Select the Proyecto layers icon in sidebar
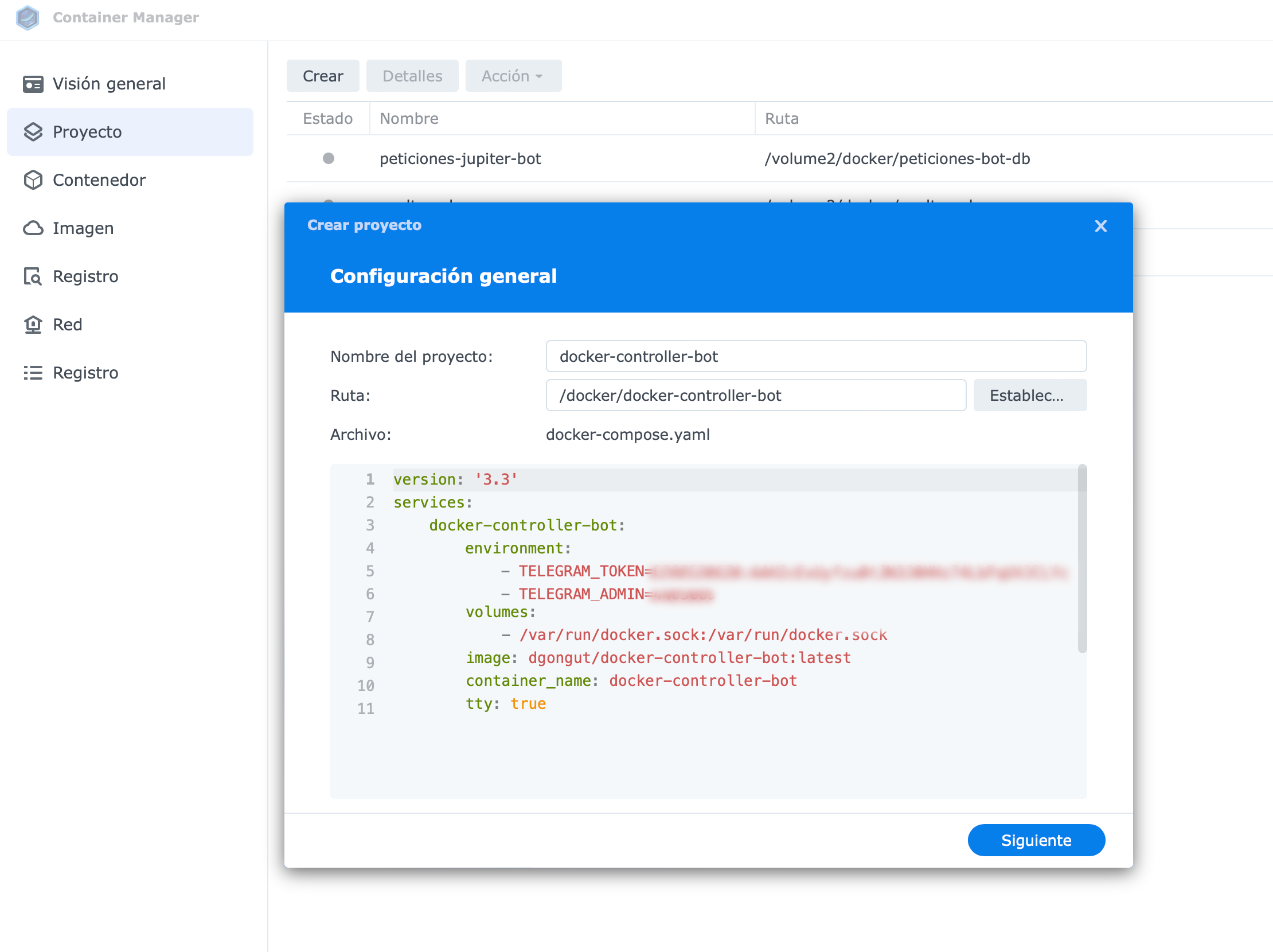The height and width of the screenshot is (952, 1273). pos(33,132)
